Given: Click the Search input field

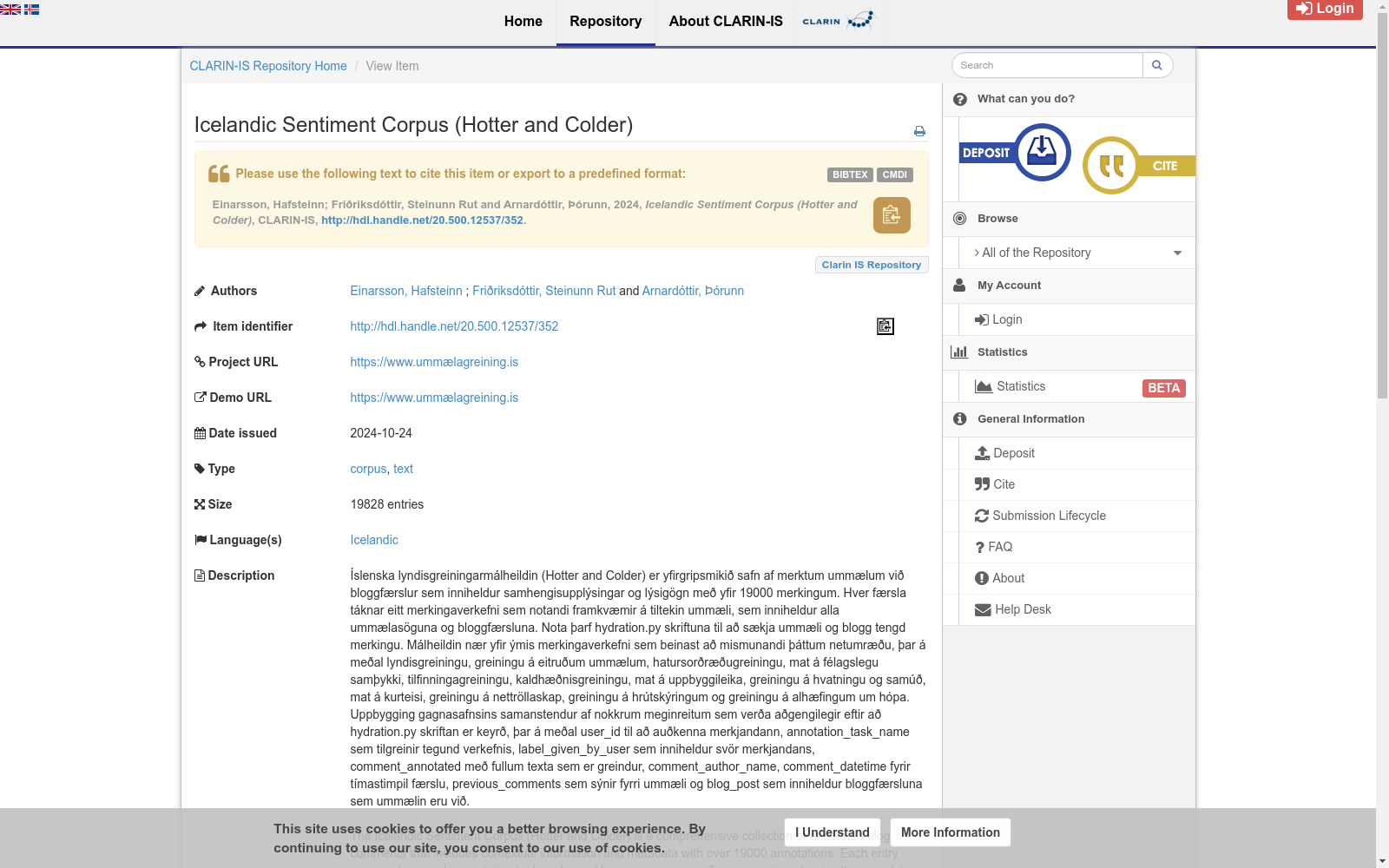Looking at the screenshot, I should click(x=1047, y=65).
